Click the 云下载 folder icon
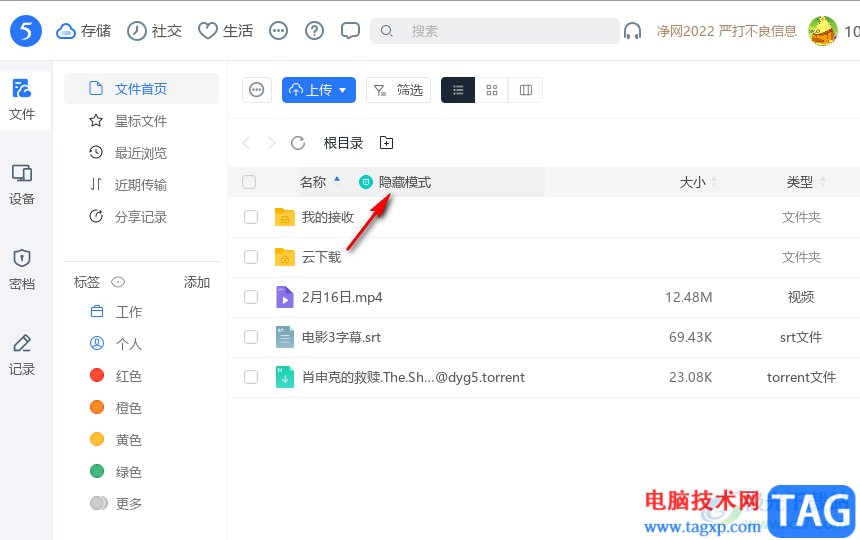860x540 pixels. coord(285,257)
